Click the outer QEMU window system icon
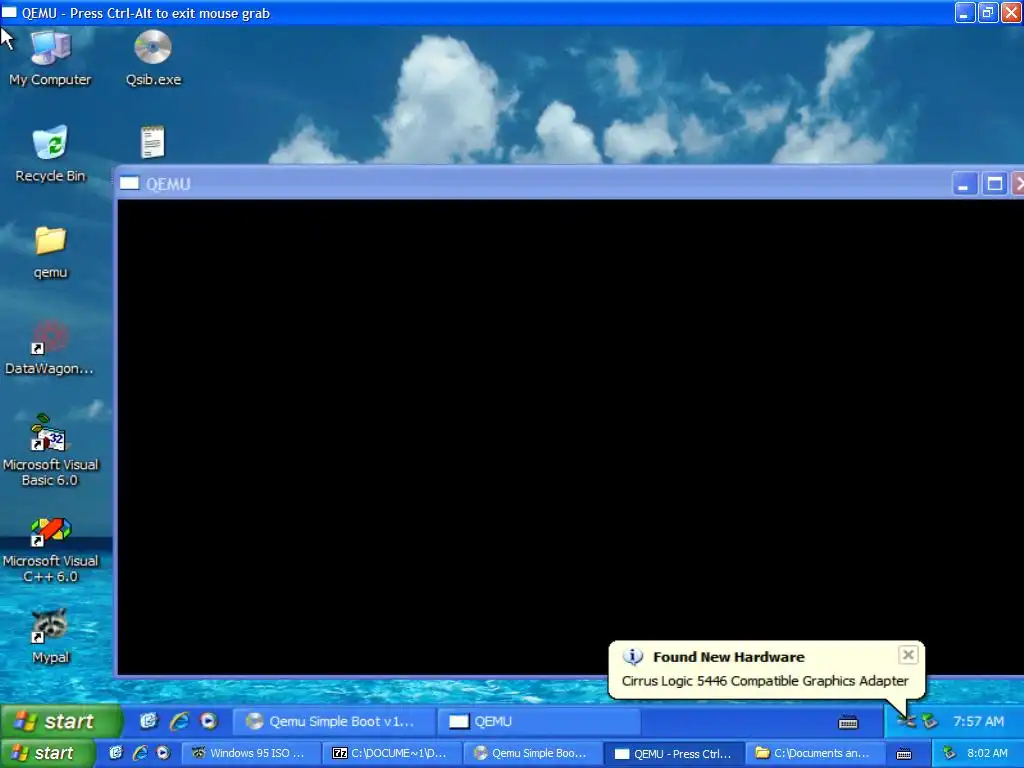 (x=9, y=12)
